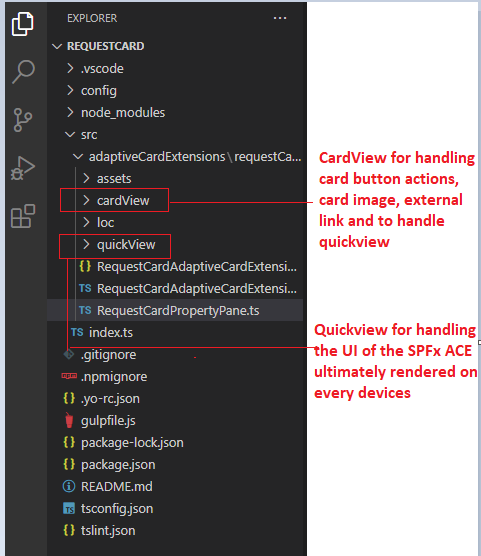Open the TS RequestCardAdaptiveCardExtensi... file

pyautogui.click(x=197, y=289)
